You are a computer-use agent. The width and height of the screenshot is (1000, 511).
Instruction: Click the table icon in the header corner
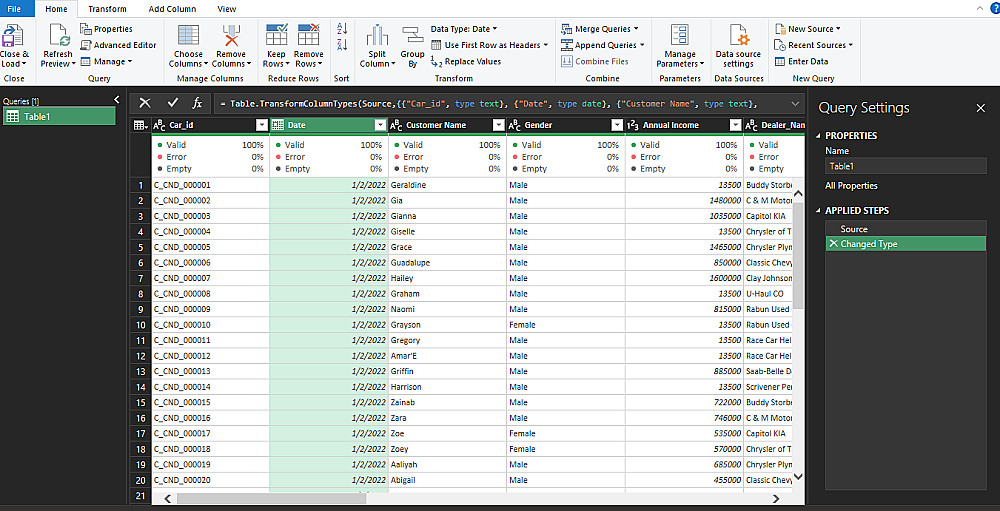141,125
